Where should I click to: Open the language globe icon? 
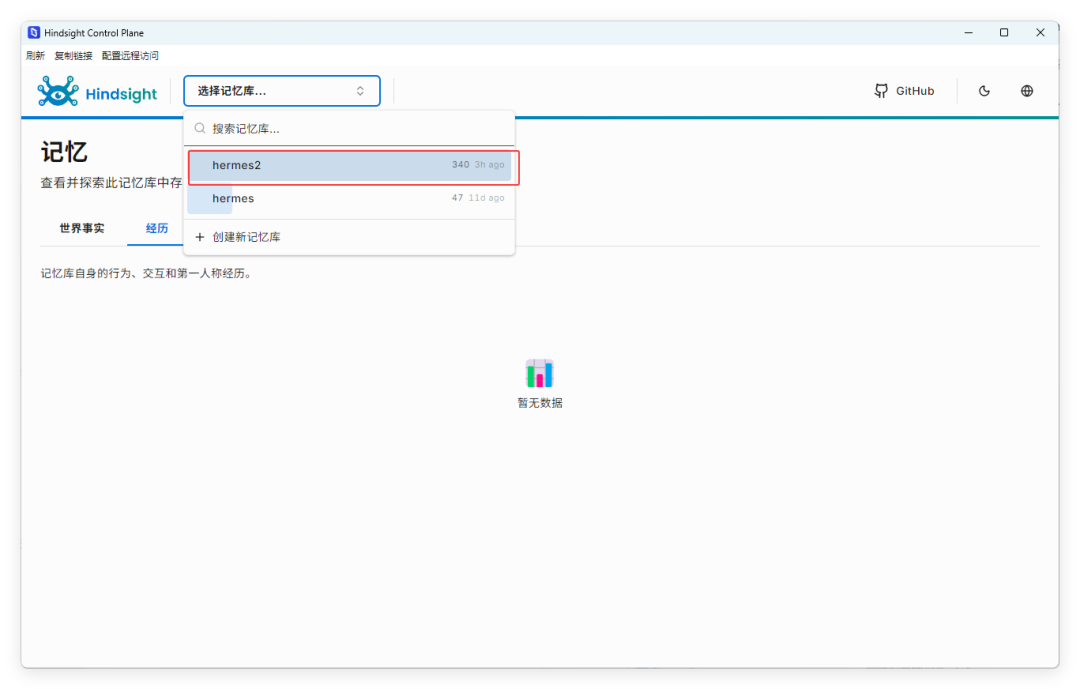(x=1027, y=91)
